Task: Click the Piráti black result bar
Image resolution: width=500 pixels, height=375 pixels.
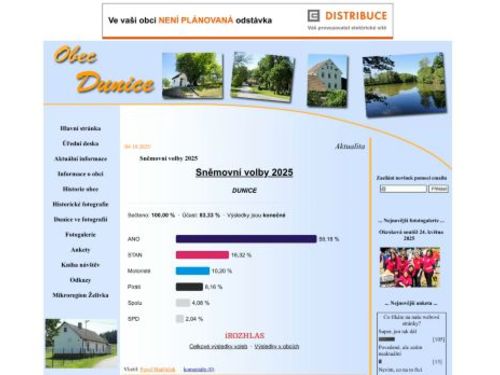Action: [x=189, y=287]
